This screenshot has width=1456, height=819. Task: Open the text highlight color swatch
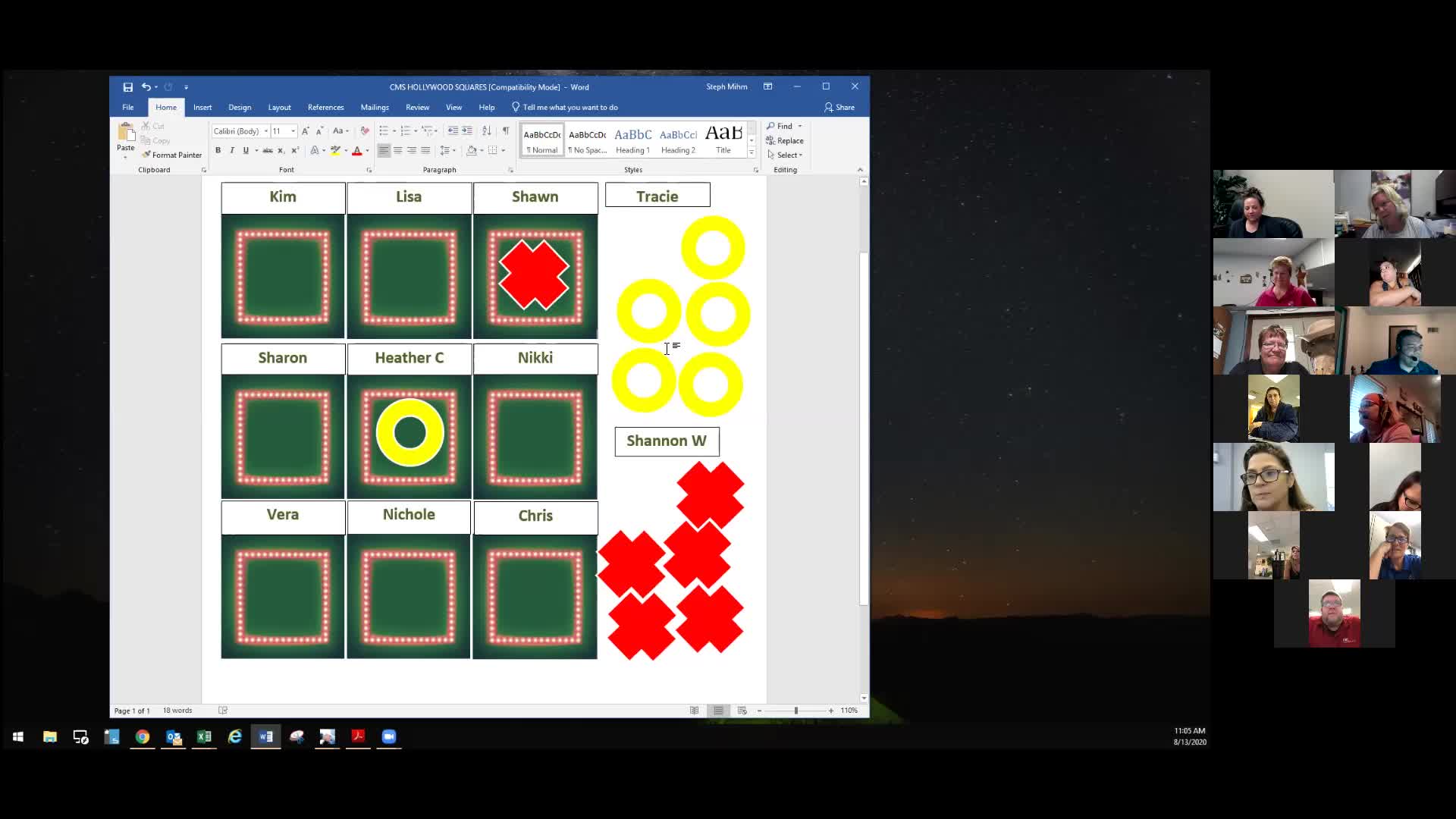point(335,150)
